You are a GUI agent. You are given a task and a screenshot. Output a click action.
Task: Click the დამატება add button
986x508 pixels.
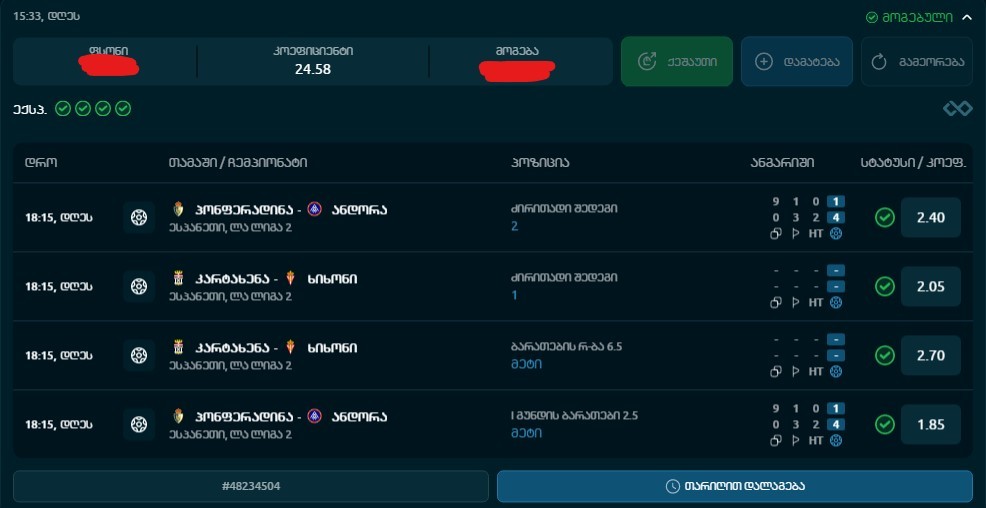[797, 61]
